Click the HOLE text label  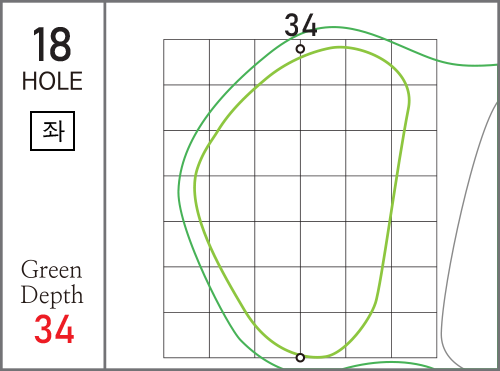(52, 81)
